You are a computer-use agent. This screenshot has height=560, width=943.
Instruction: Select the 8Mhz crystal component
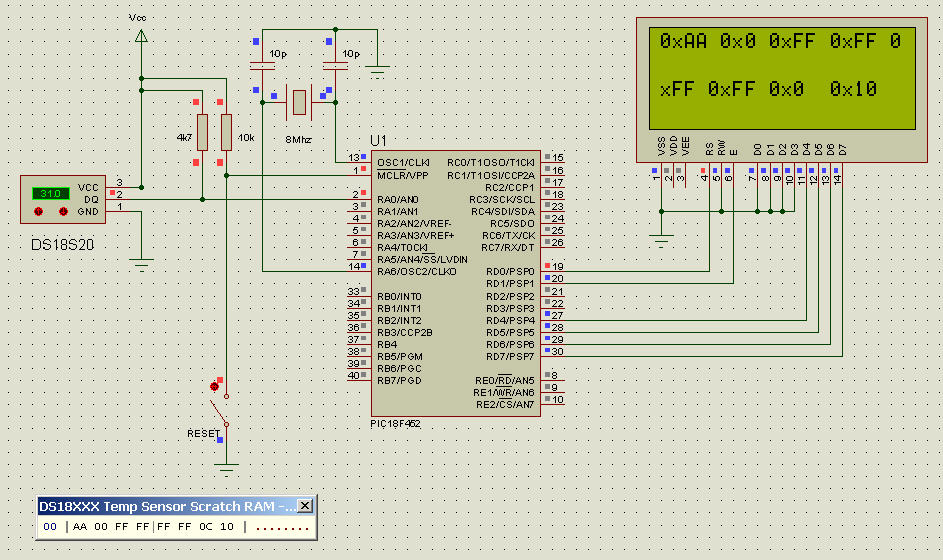[x=299, y=102]
